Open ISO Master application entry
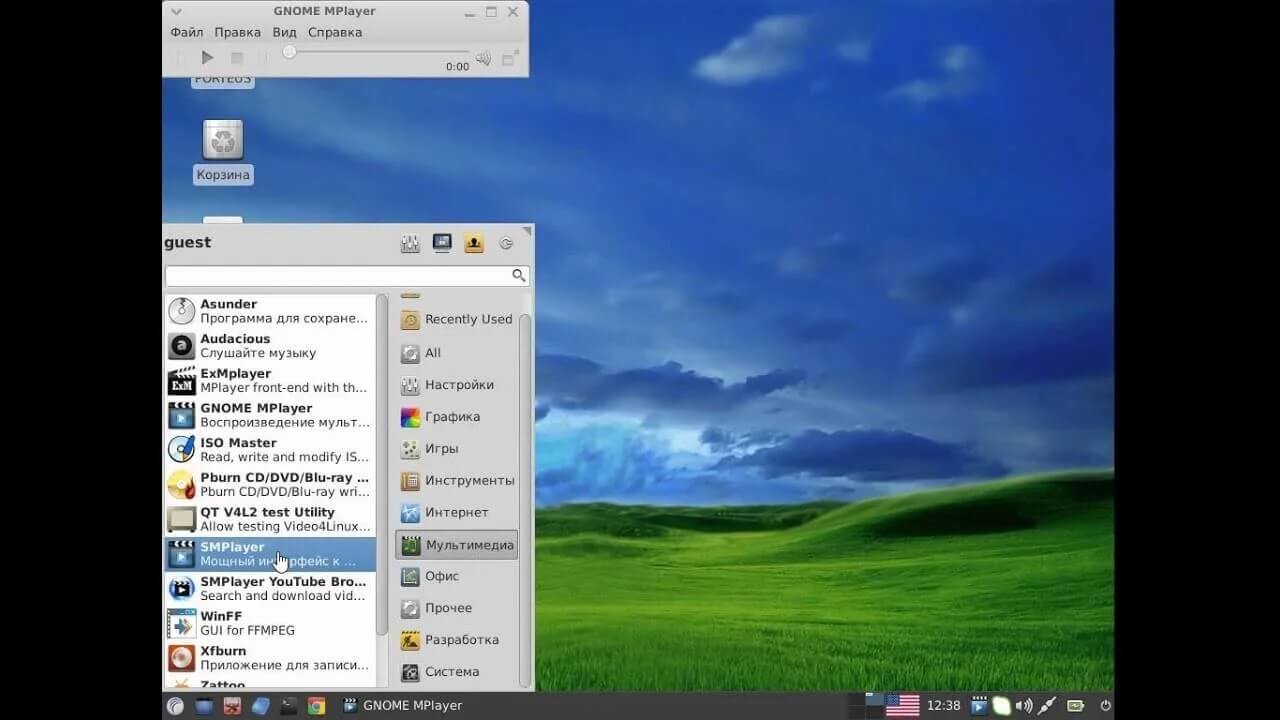The height and width of the screenshot is (720, 1280). coord(270,450)
